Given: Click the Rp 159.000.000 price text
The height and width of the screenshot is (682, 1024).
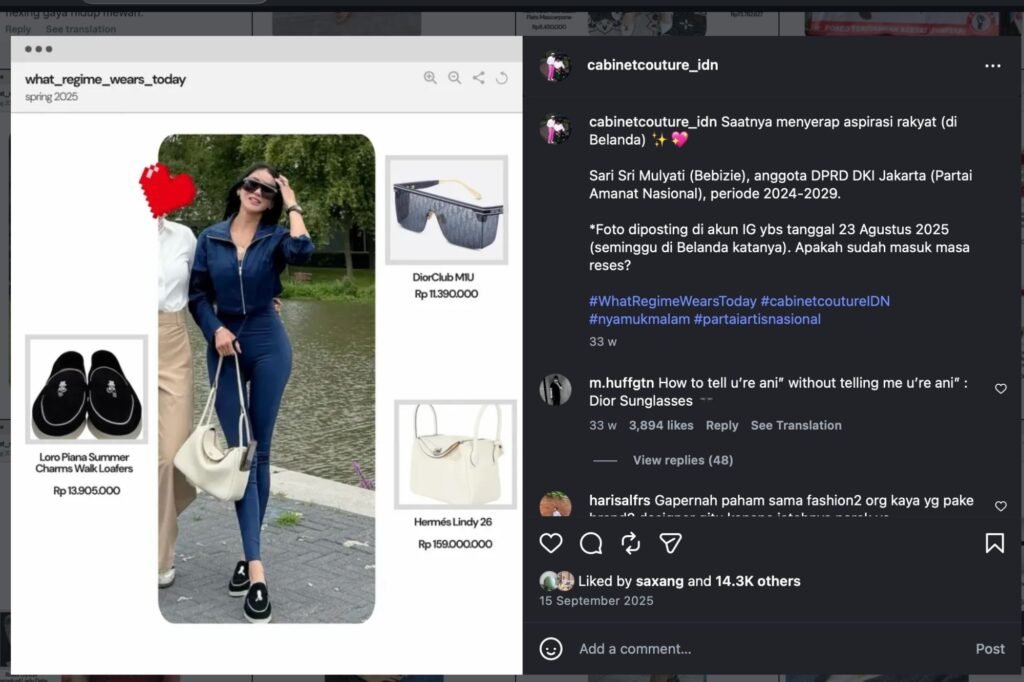Looking at the screenshot, I should pyautogui.click(x=455, y=544).
